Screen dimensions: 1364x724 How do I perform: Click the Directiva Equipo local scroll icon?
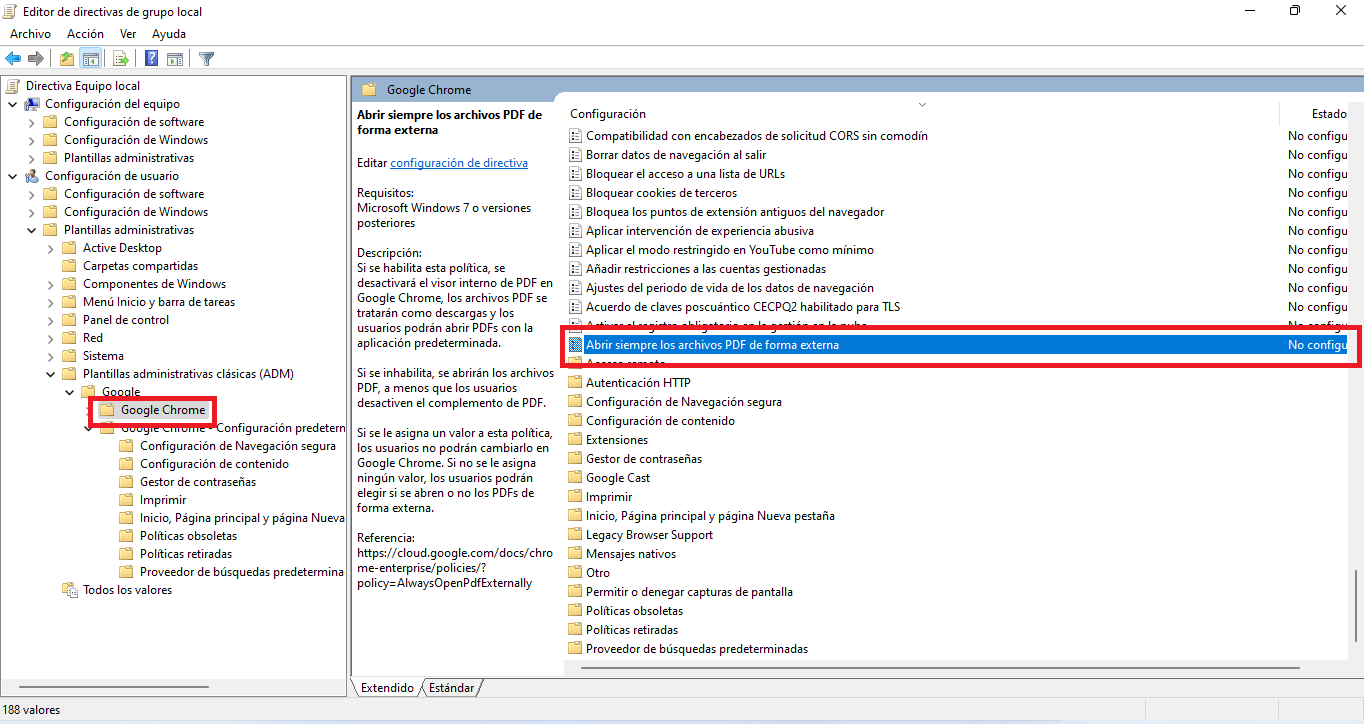pyautogui.click(x=14, y=86)
